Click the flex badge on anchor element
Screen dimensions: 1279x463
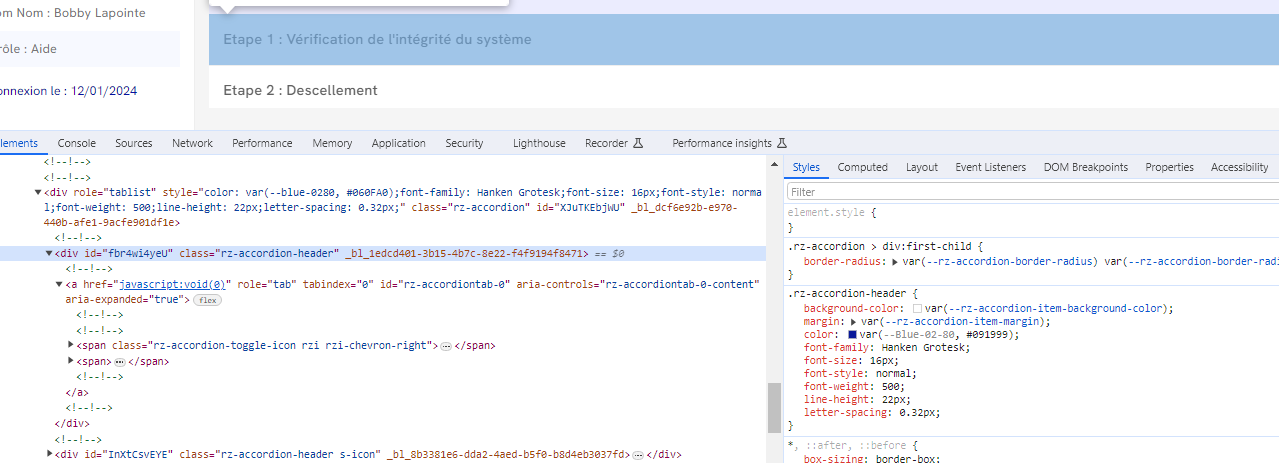click(x=207, y=300)
